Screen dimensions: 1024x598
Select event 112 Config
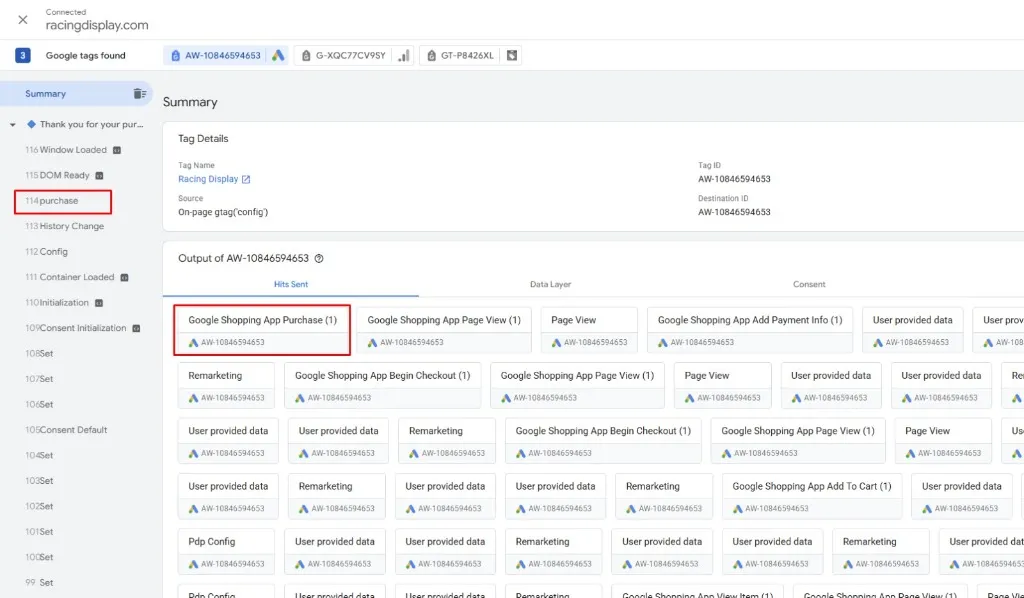[x=46, y=251]
